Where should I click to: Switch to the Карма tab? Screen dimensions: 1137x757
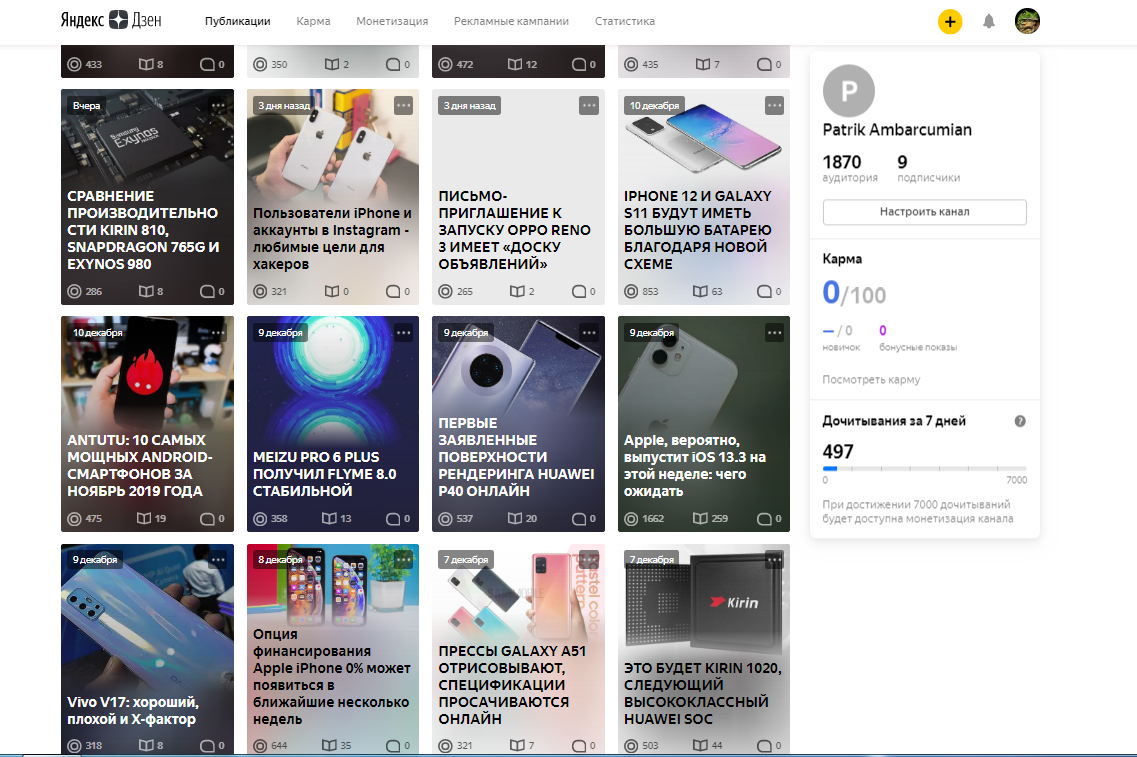coord(313,21)
